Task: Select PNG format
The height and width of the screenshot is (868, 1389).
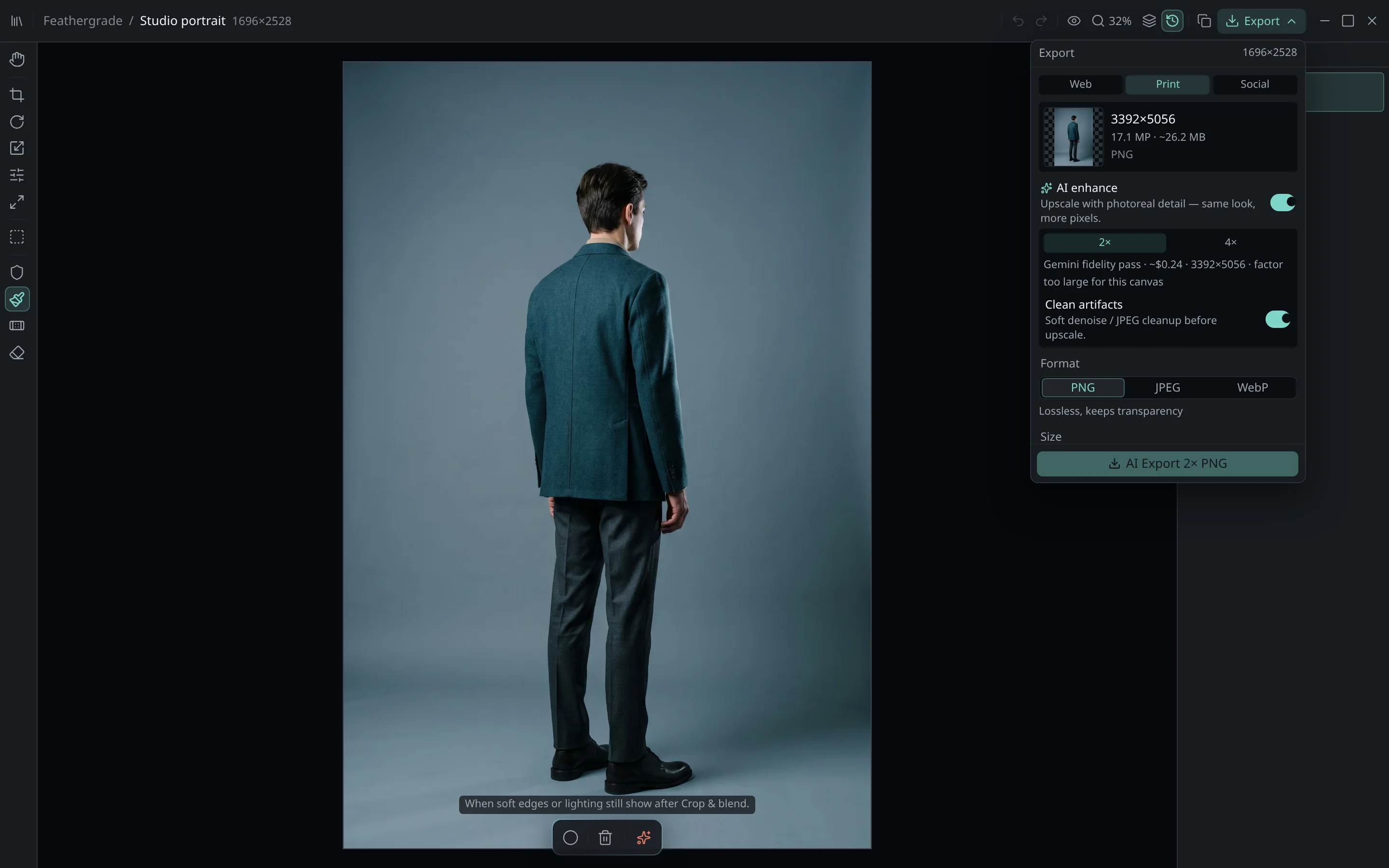Action: (1082, 388)
